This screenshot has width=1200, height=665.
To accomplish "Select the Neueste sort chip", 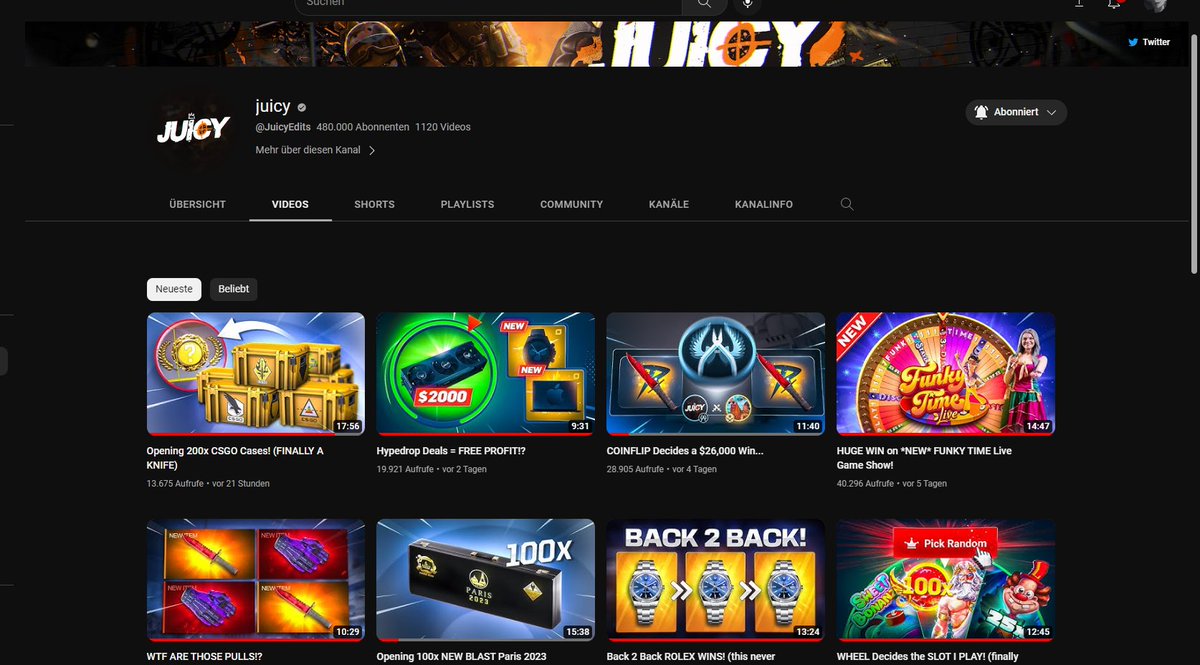I will pos(174,289).
